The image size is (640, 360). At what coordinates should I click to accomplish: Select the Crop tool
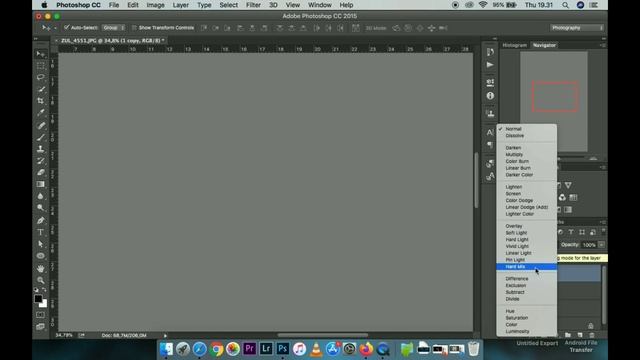click(40, 101)
